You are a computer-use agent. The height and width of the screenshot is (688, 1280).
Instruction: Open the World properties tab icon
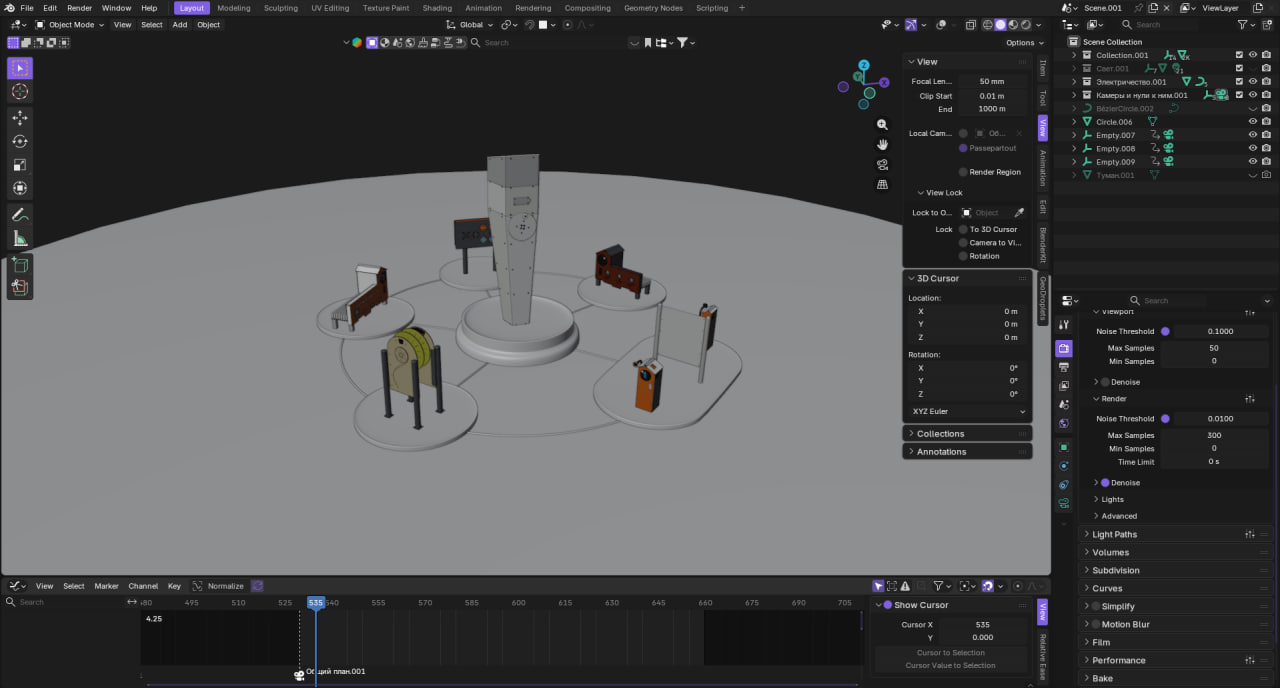click(x=1064, y=424)
